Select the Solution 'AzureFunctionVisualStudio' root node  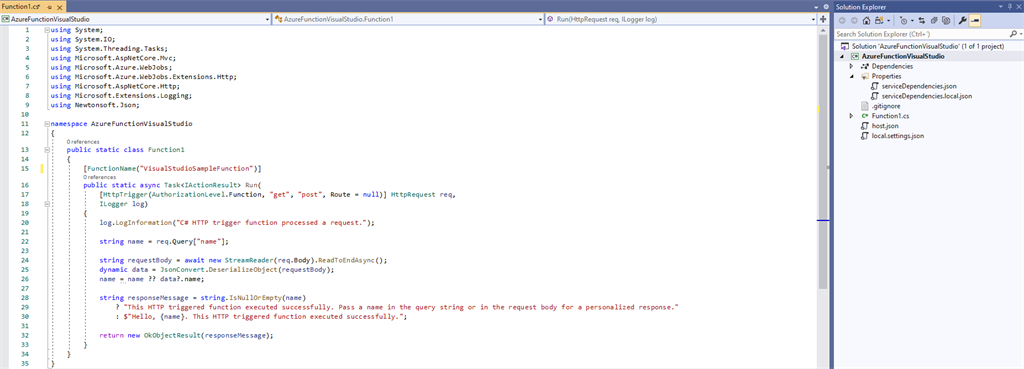pos(927,47)
